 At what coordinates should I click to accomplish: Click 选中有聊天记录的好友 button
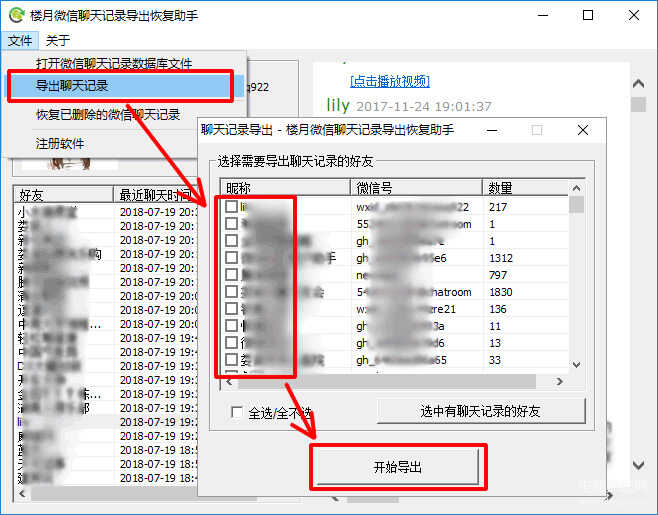(480, 411)
